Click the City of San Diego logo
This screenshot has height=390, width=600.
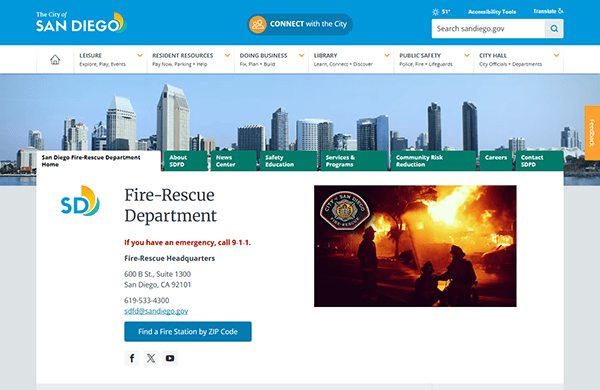(81, 23)
